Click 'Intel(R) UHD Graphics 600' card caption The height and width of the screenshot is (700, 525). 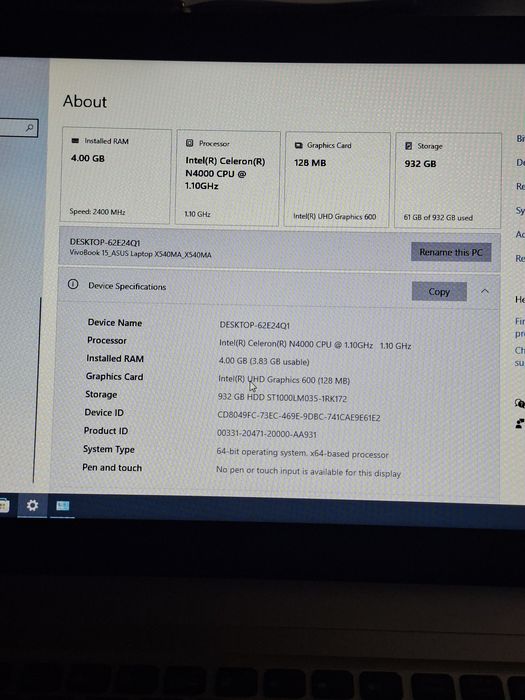[x=335, y=217]
